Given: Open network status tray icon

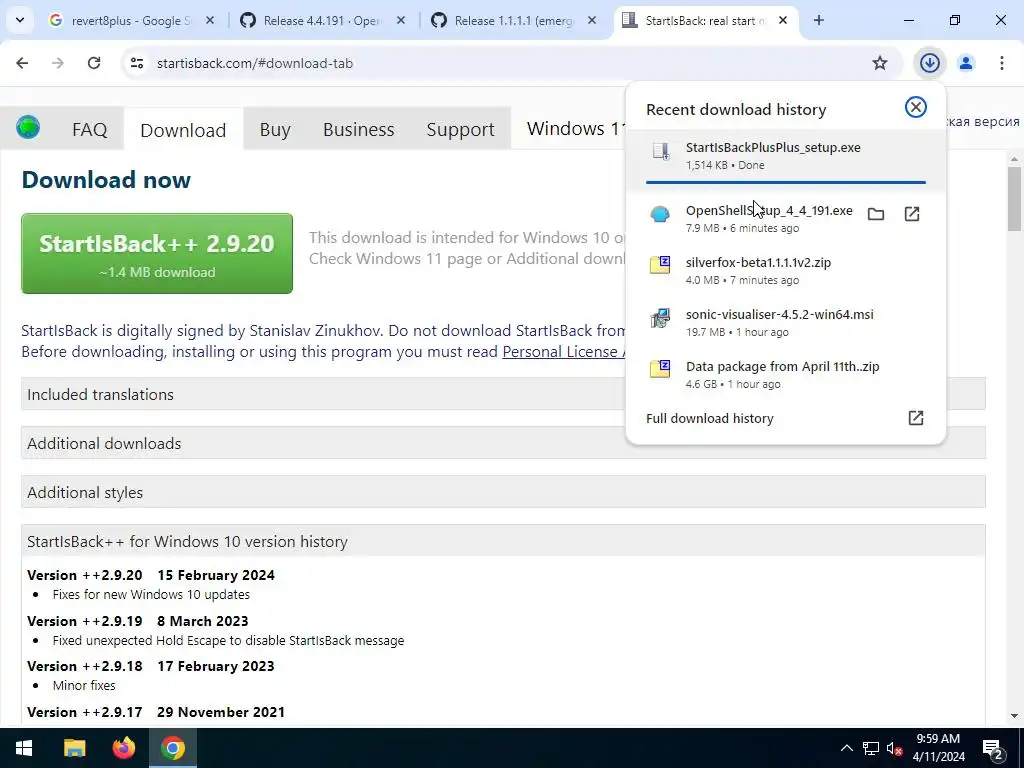Looking at the screenshot, I should (x=871, y=748).
